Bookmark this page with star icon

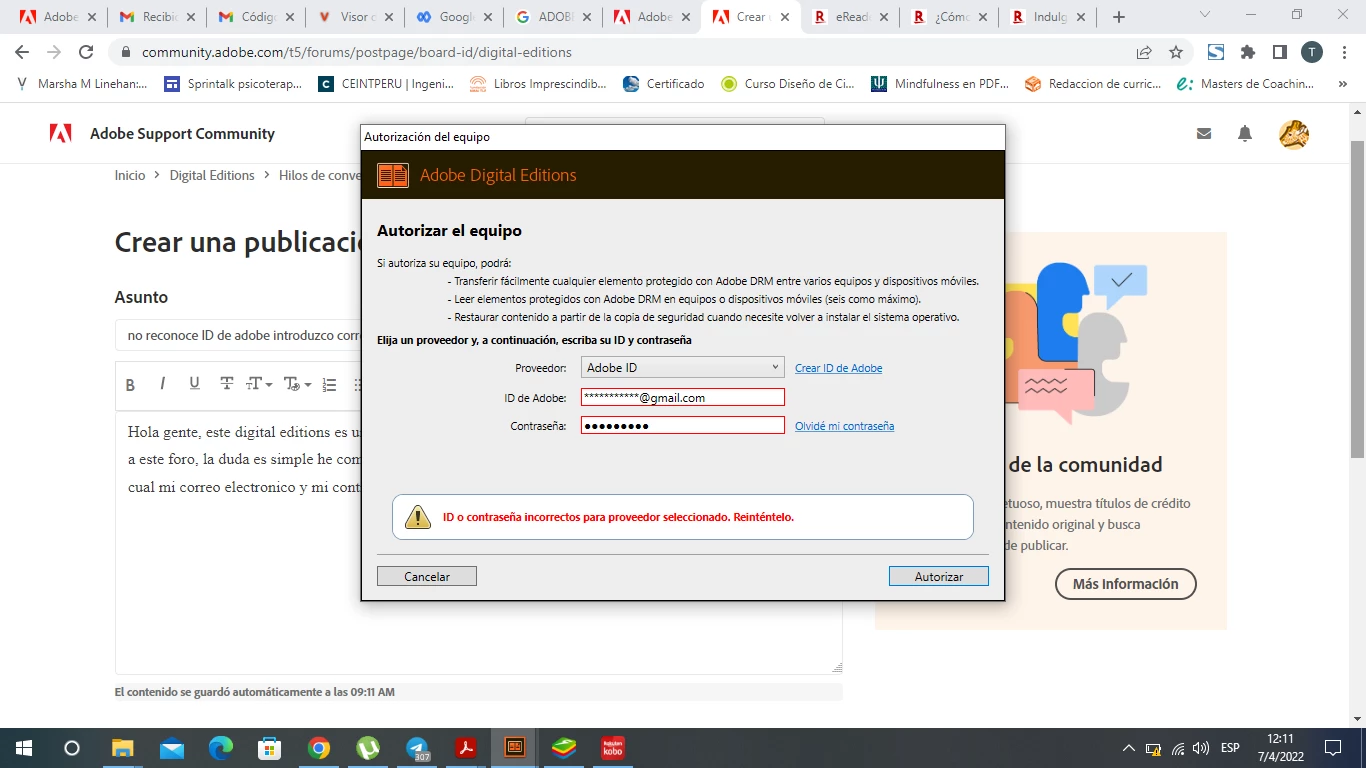click(x=1176, y=52)
